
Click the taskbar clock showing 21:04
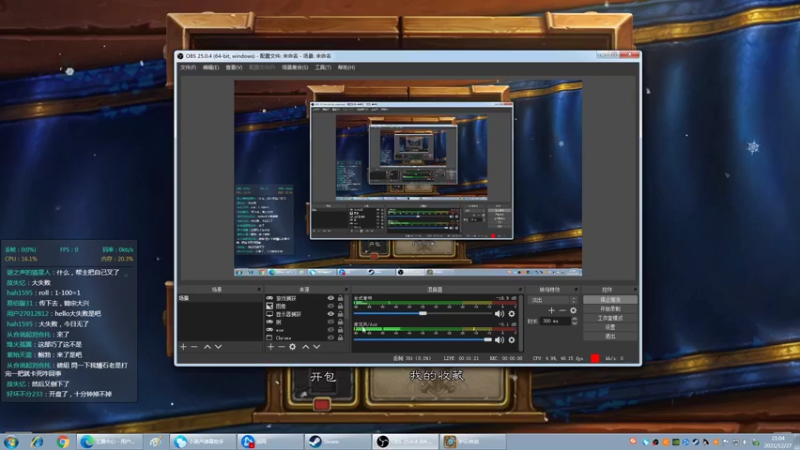(779, 442)
